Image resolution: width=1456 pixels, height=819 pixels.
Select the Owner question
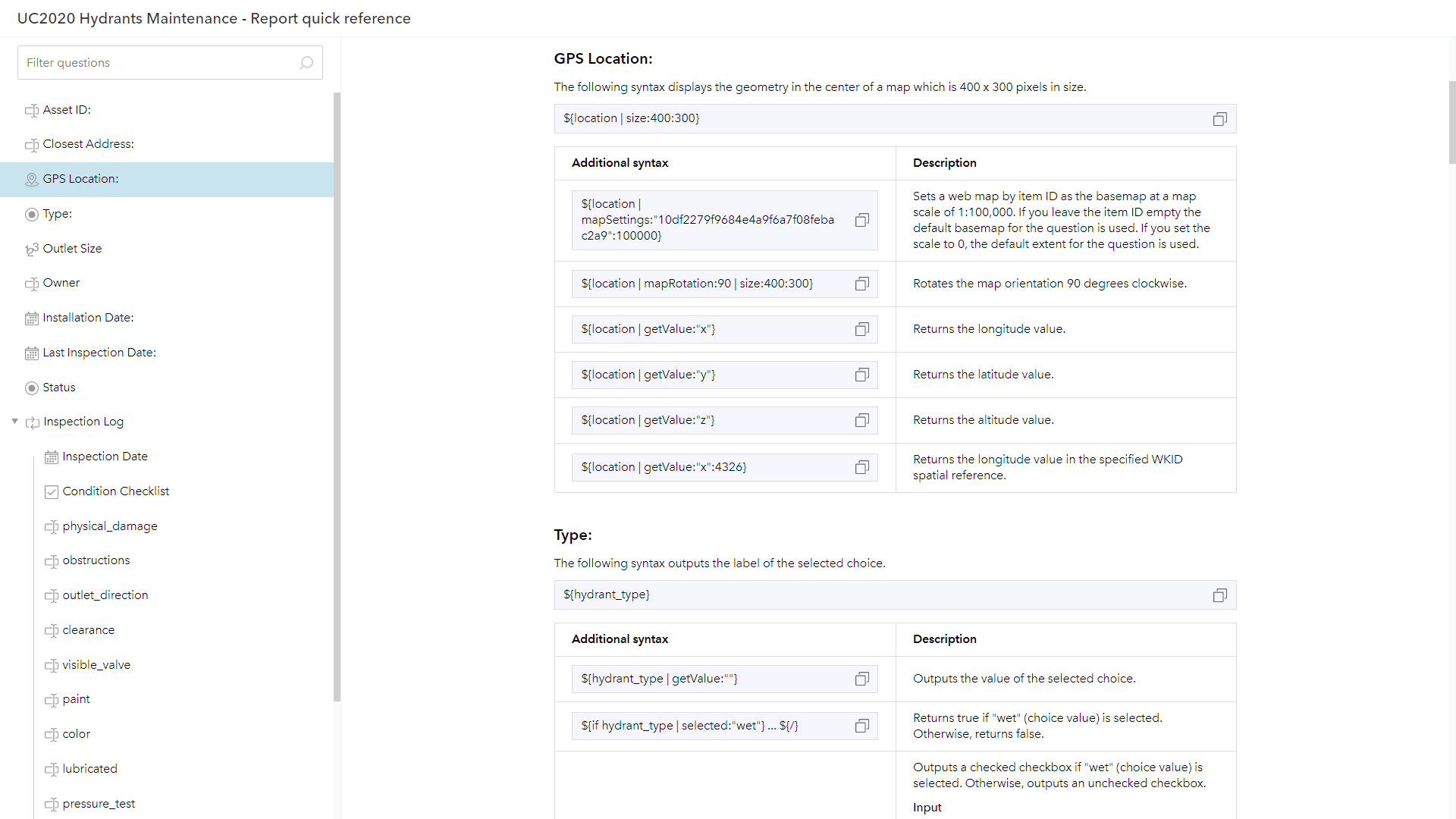(167, 283)
